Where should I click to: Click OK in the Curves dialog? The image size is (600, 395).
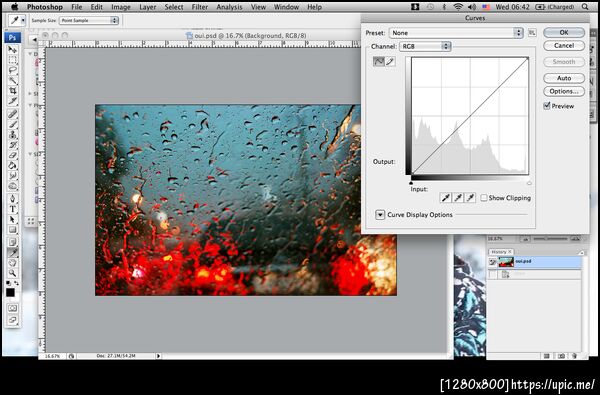point(564,33)
